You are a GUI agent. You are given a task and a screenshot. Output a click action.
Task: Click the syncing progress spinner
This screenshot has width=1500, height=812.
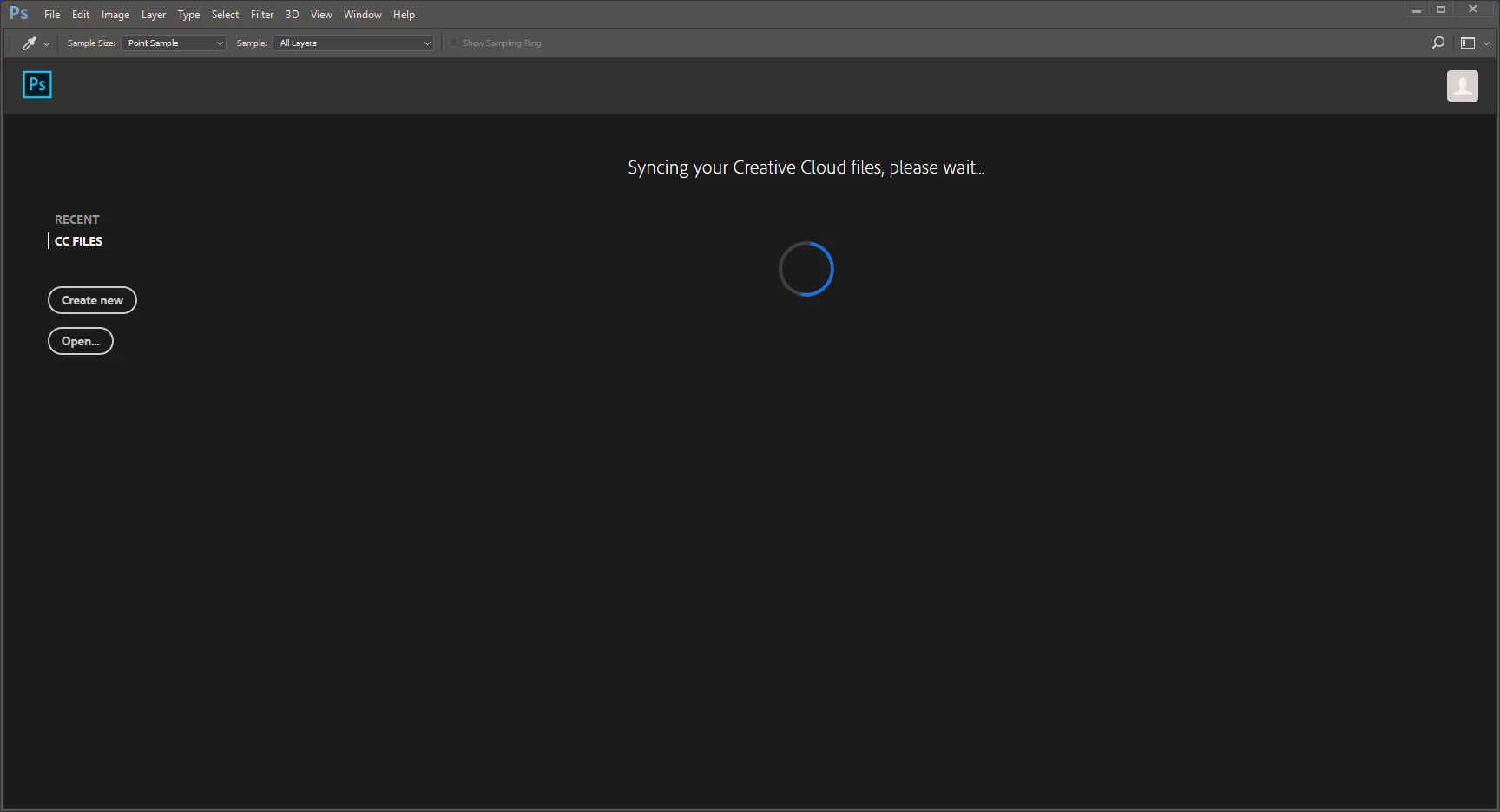[806, 269]
